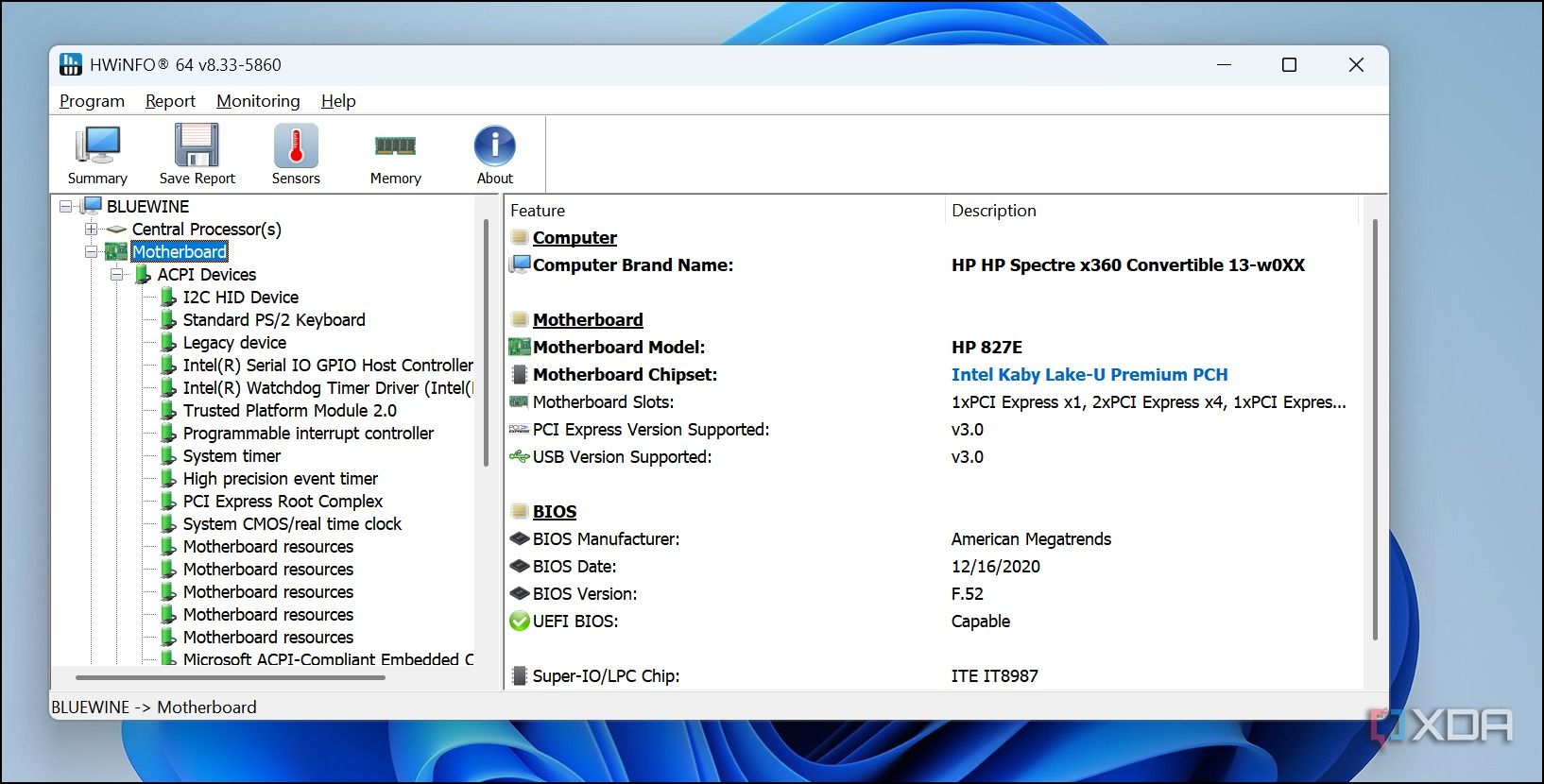Viewport: 1544px width, 784px height.
Task: Select Motherboard Model row
Action: point(934,348)
